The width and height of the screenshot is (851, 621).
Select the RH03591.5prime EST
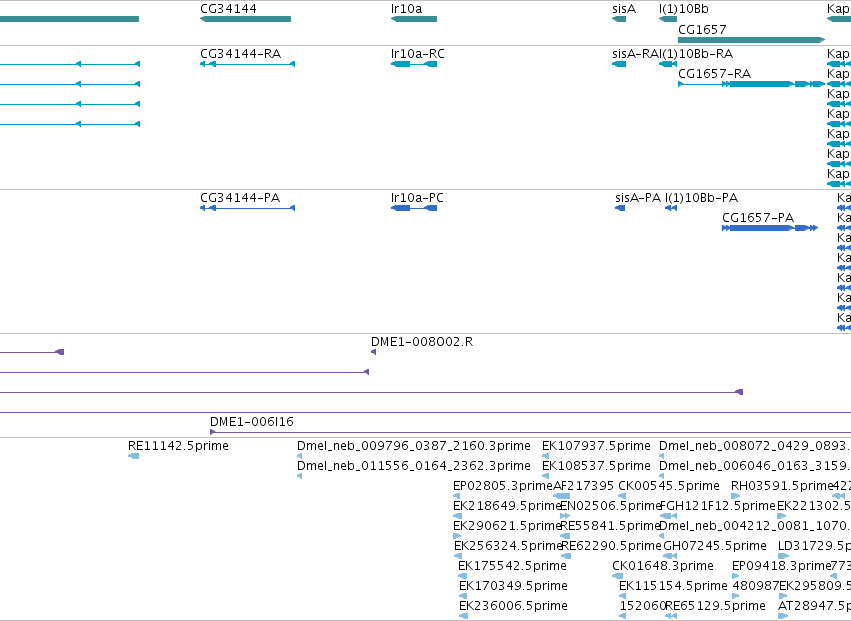click(735, 496)
